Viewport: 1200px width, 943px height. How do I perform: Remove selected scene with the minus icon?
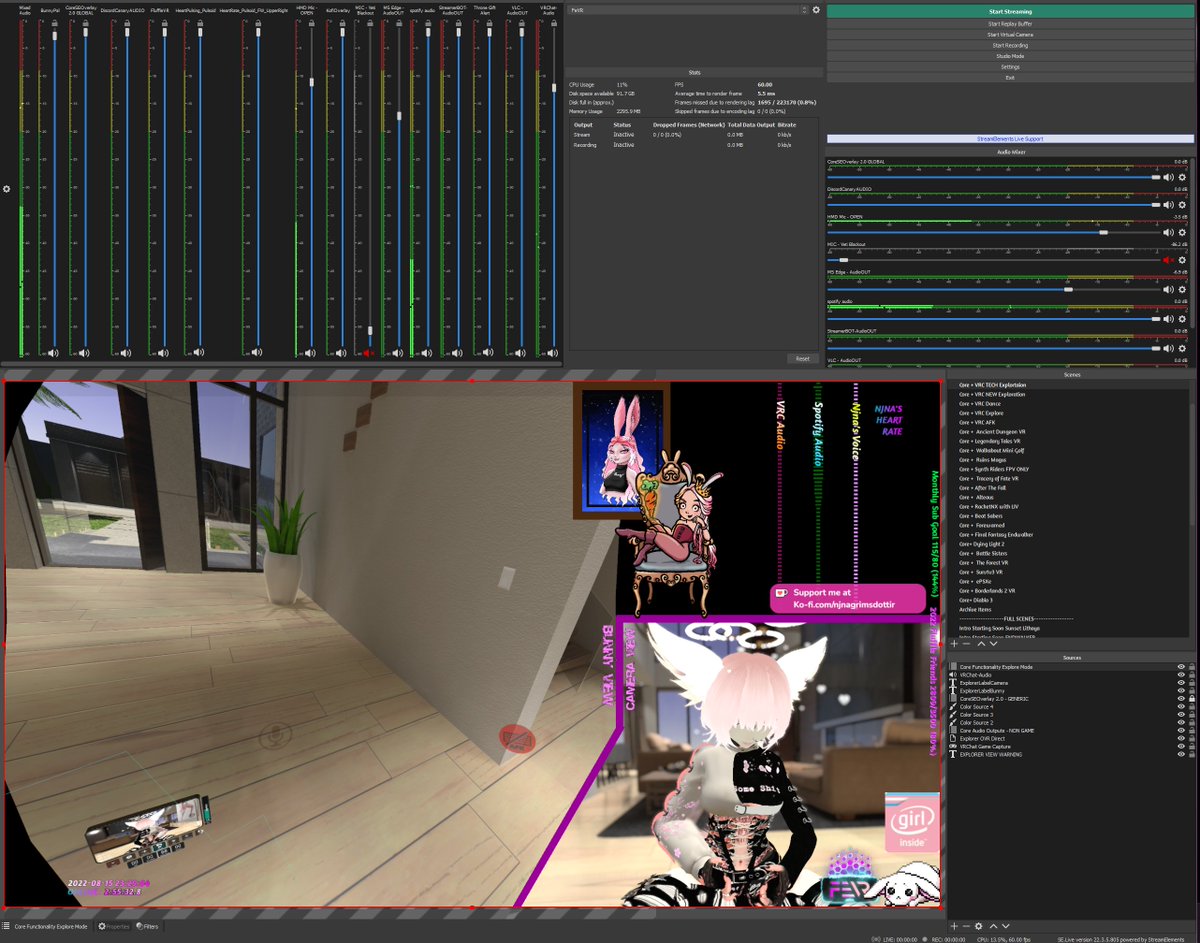[966, 643]
